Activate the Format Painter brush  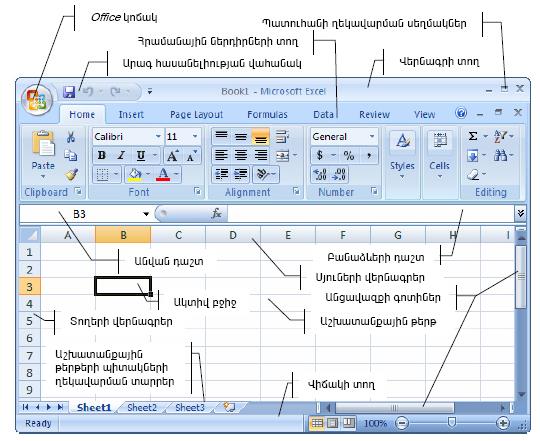point(71,175)
